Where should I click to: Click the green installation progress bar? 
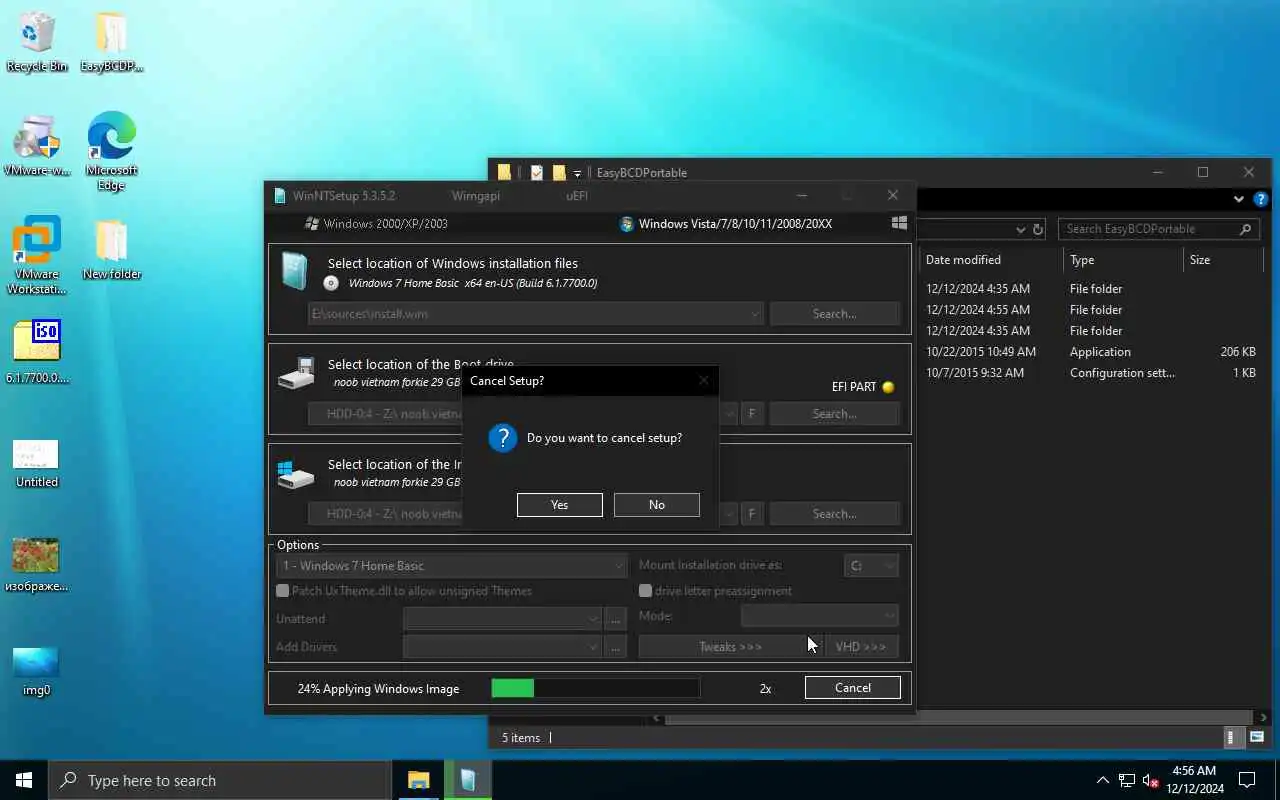(595, 688)
